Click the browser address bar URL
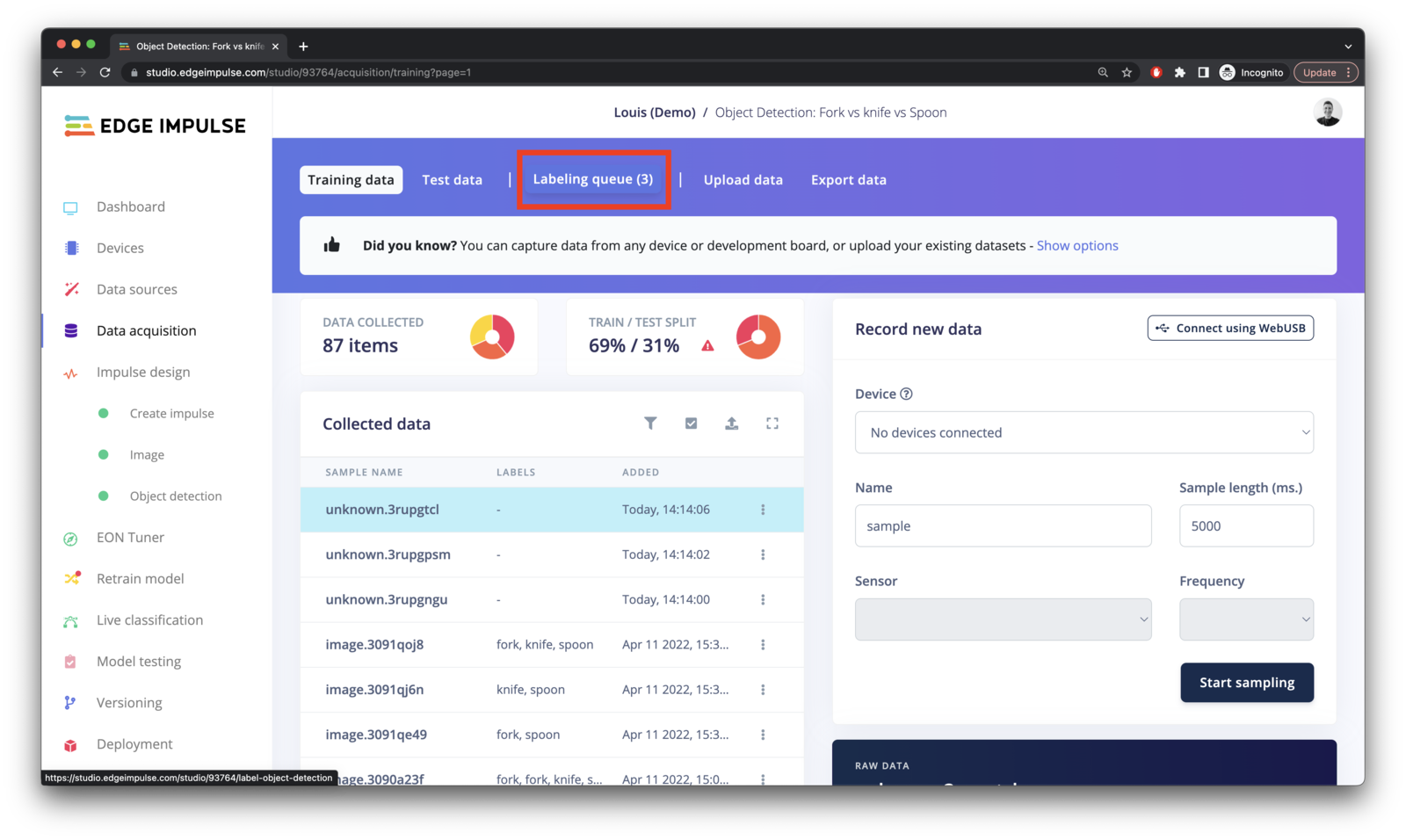Image resolution: width=1406 pixels, height=840 pixels. pyautogui.click(x=308, y=72)
